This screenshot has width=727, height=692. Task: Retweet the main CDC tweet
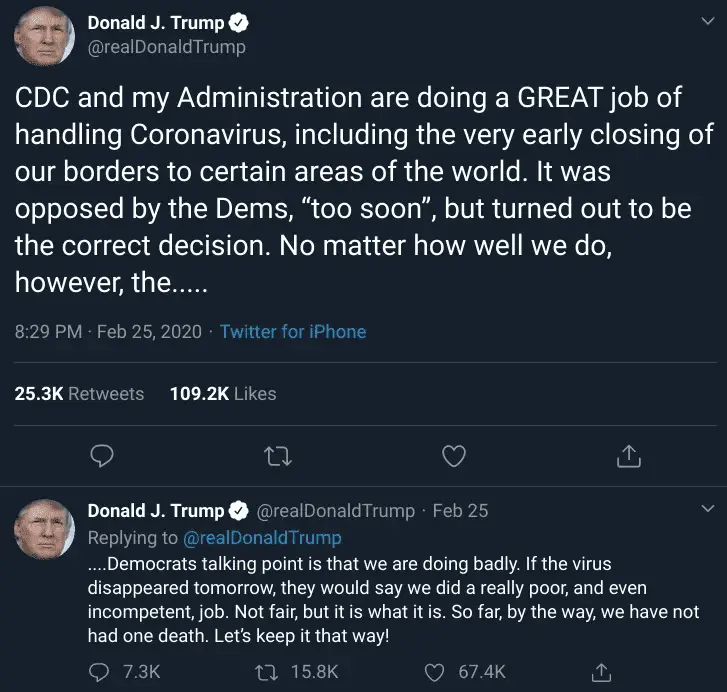click(278, 457)
